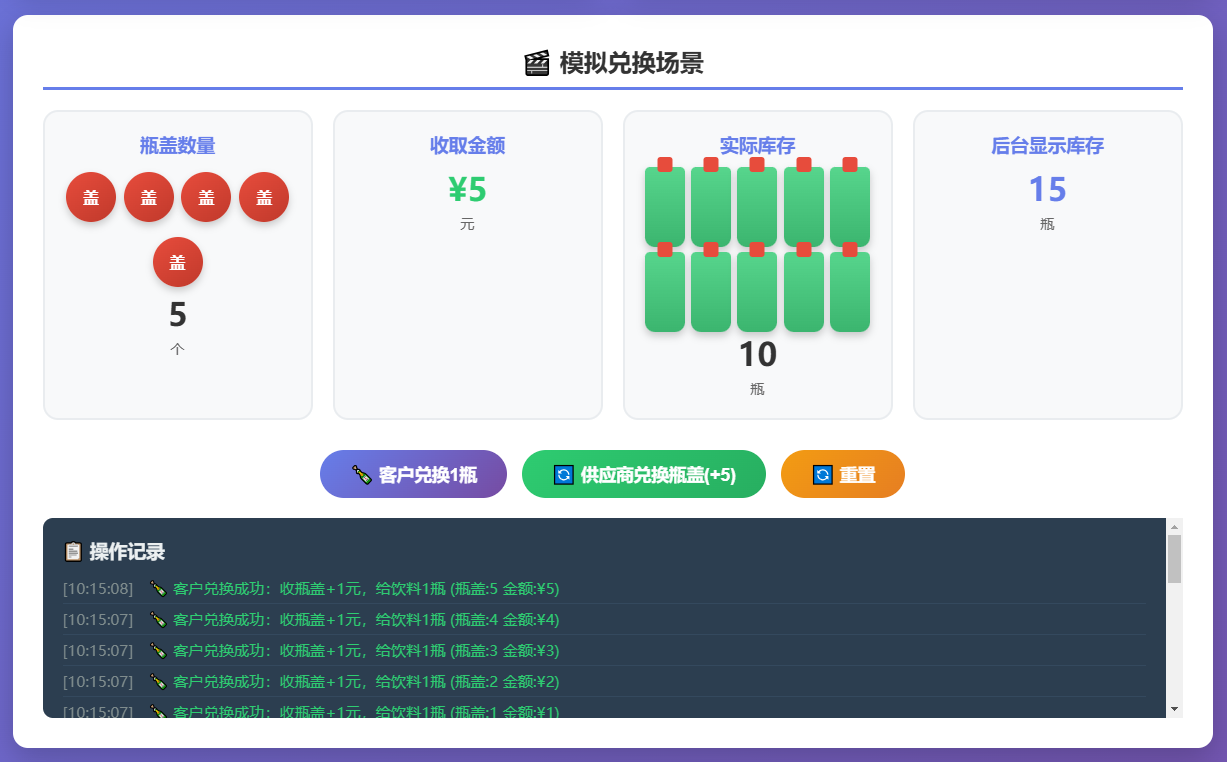
Task: Click the 客户兑换1瓶 button
Action: click(413, 474)
